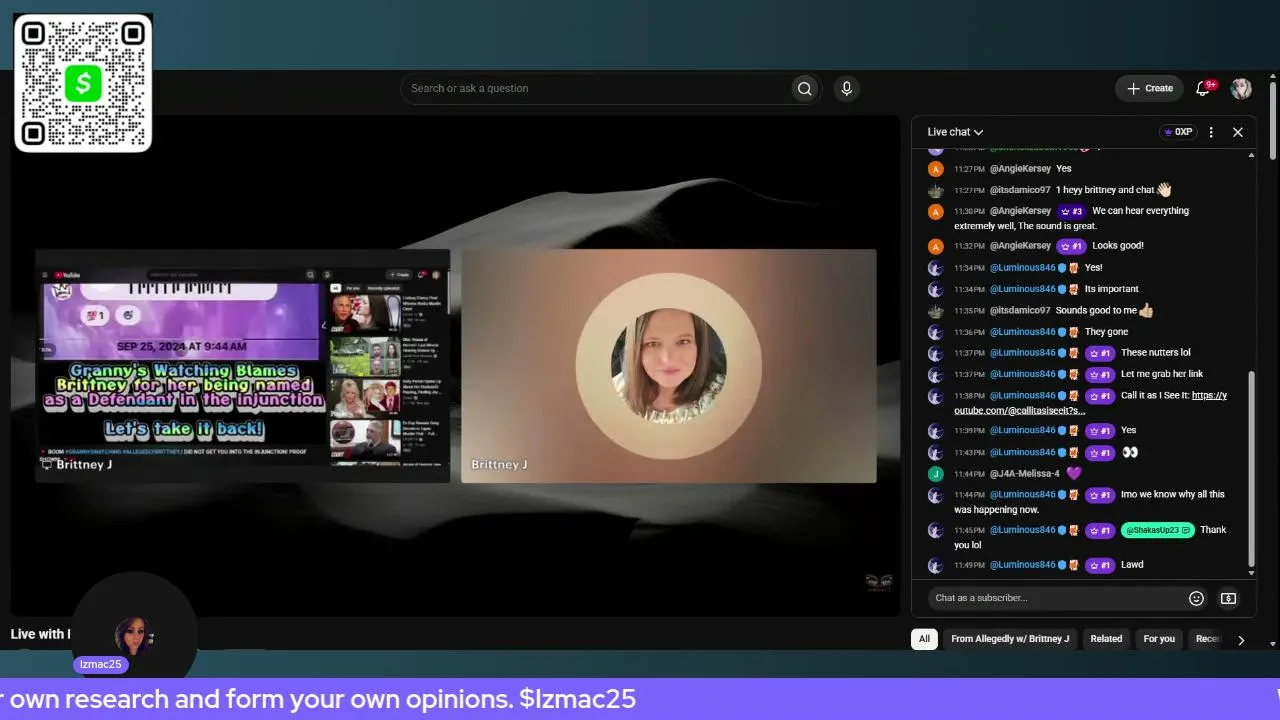1280x720 pixels.
Task: Click the 0XP badge in the chat header
Action: pyautogui.click(x=1178, y=132)
